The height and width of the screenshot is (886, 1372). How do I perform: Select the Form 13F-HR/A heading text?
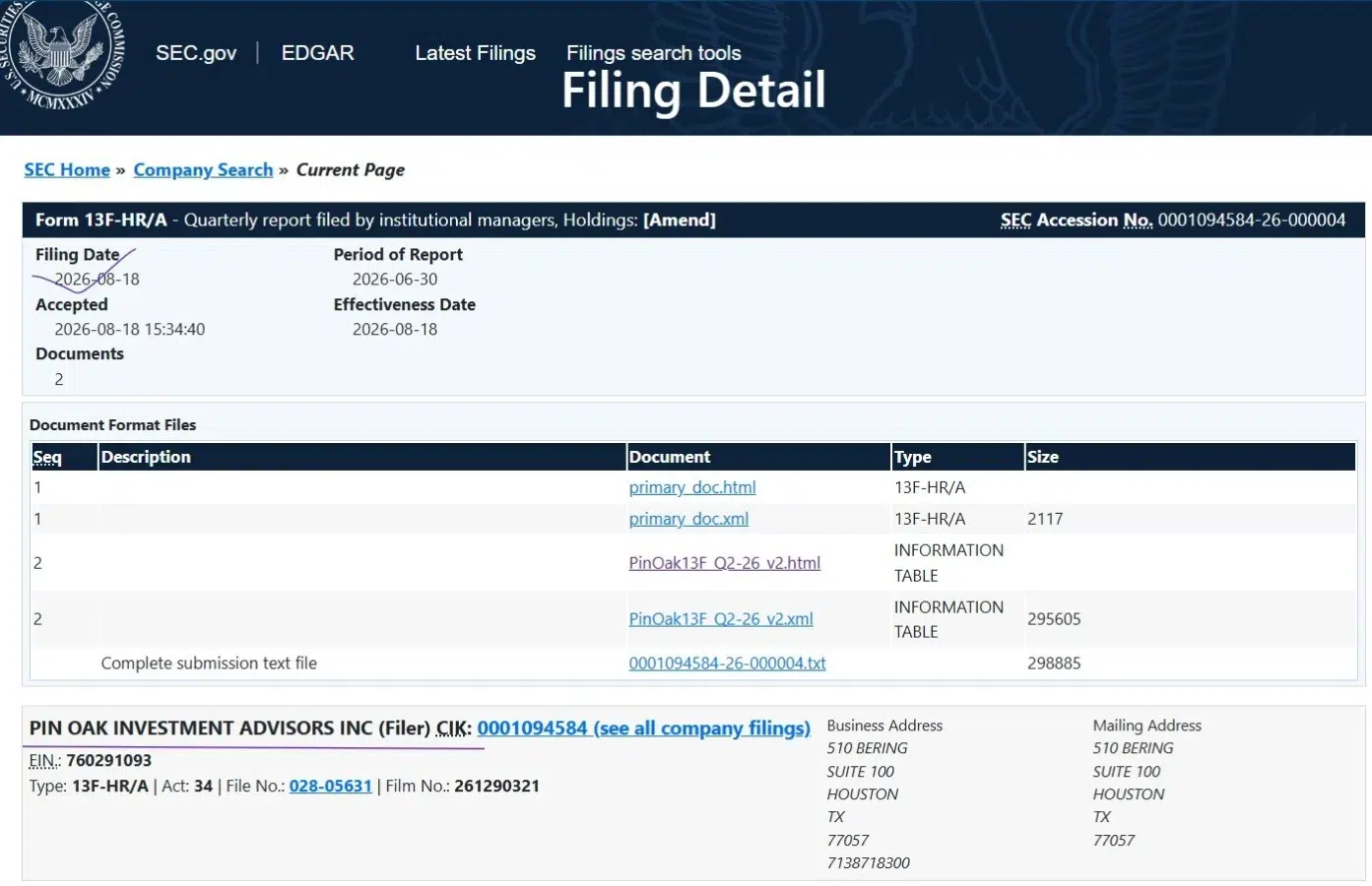(101, 220)
